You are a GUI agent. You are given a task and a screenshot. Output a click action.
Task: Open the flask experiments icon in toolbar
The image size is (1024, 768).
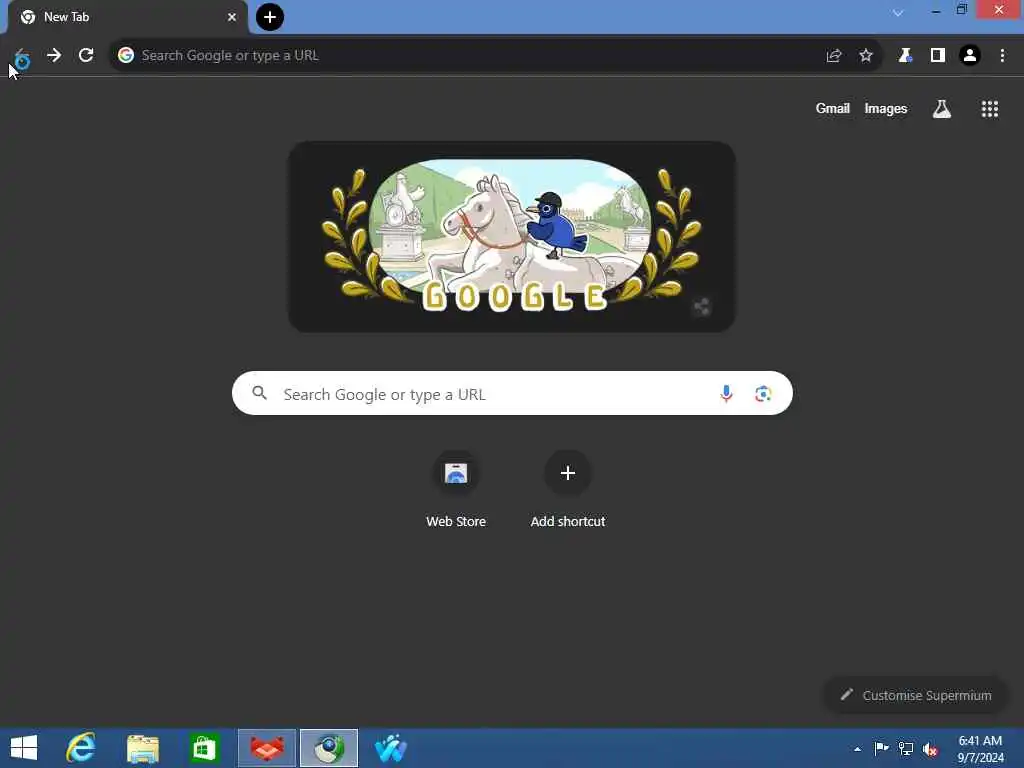905,56
